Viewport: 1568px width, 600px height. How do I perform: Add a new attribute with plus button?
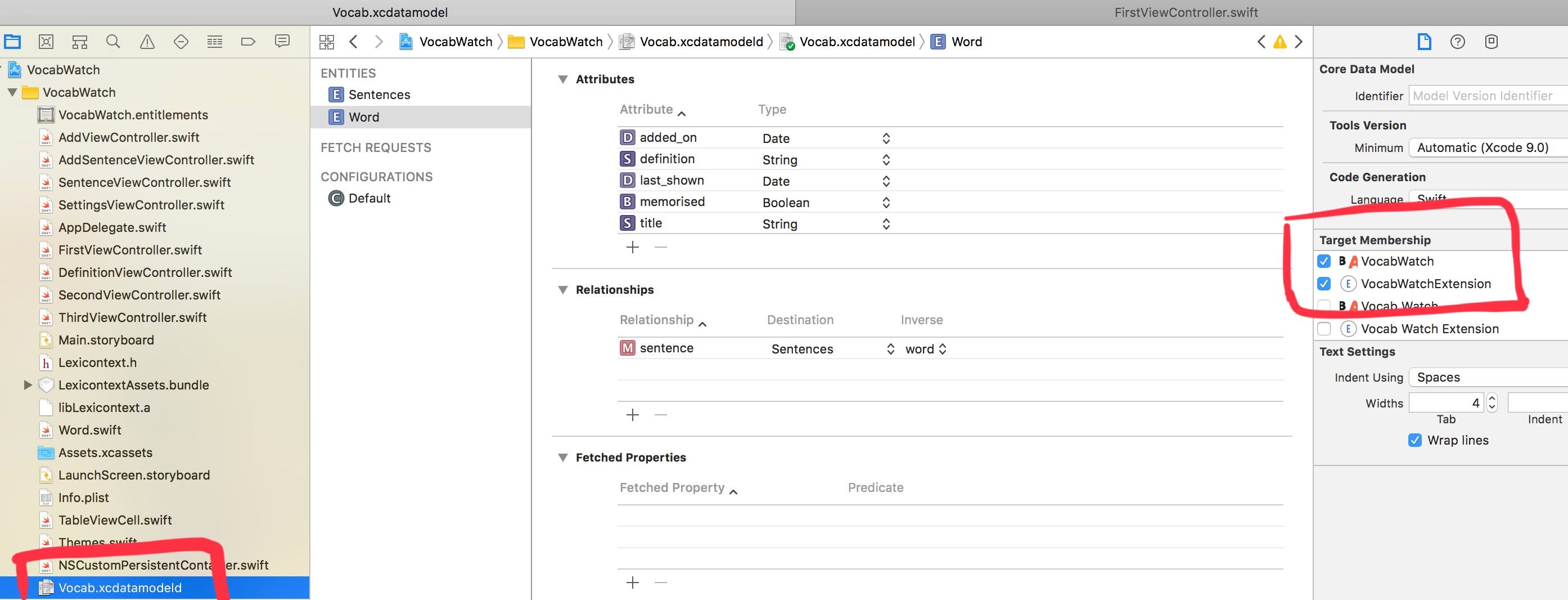(x=633, y=247)
